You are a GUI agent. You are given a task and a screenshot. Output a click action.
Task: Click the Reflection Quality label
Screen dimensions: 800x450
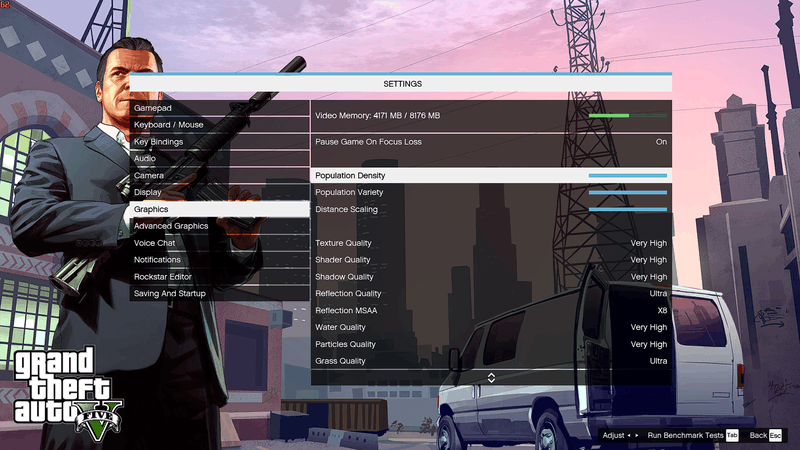pyautogui.click(x=348, y=293)
